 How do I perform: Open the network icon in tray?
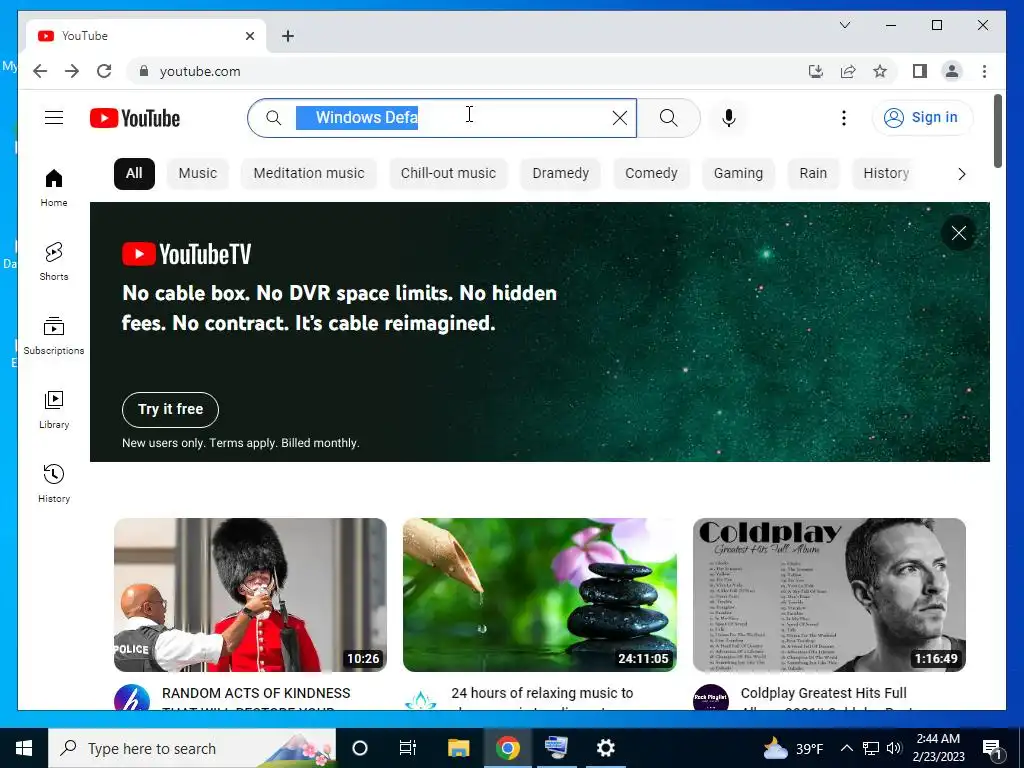871,748
